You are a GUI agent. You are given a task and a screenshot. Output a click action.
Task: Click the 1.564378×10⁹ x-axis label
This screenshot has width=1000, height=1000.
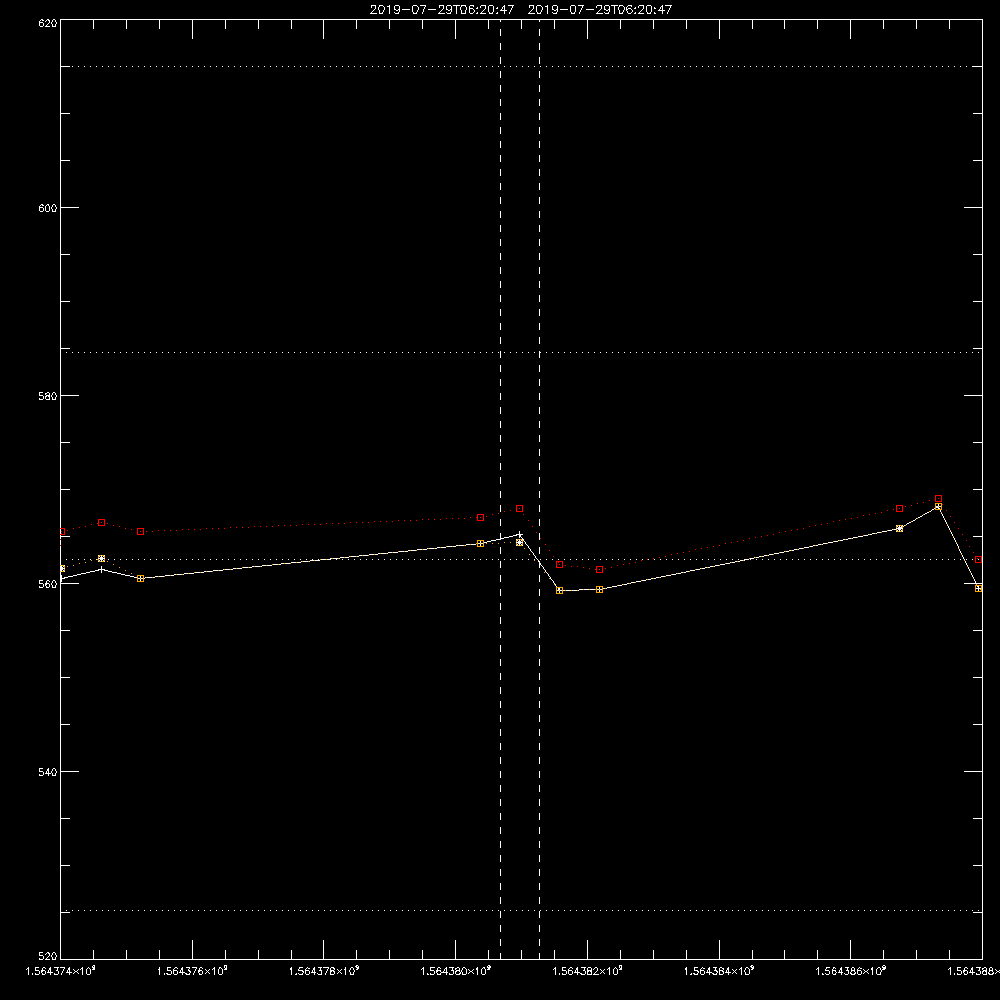coord(324,971)
